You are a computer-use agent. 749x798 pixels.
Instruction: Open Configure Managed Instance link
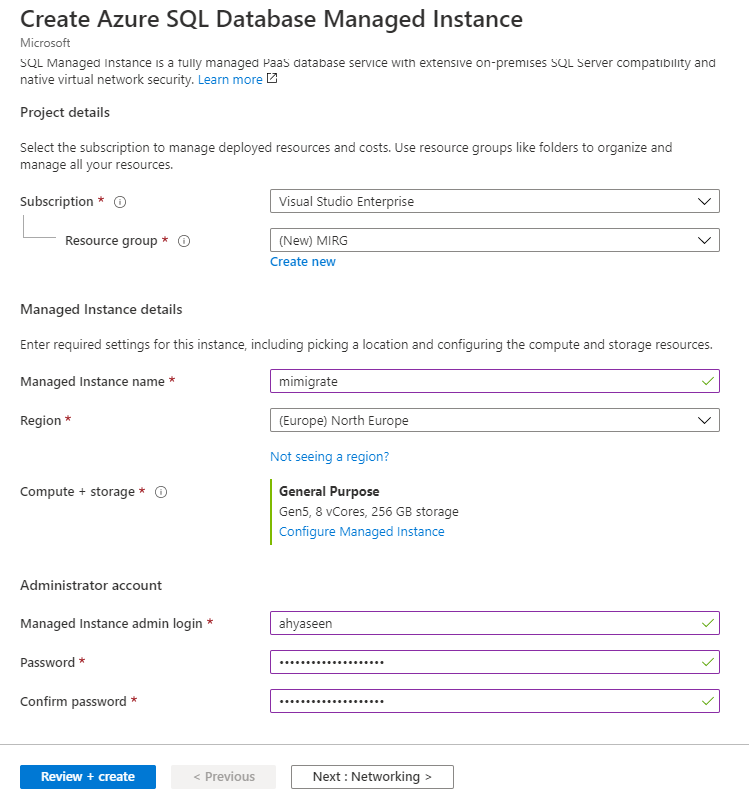[361, 532]
